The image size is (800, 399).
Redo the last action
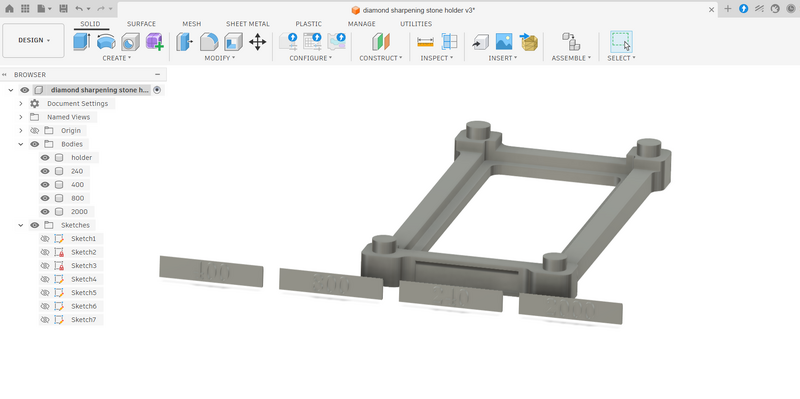coord(101,9)
